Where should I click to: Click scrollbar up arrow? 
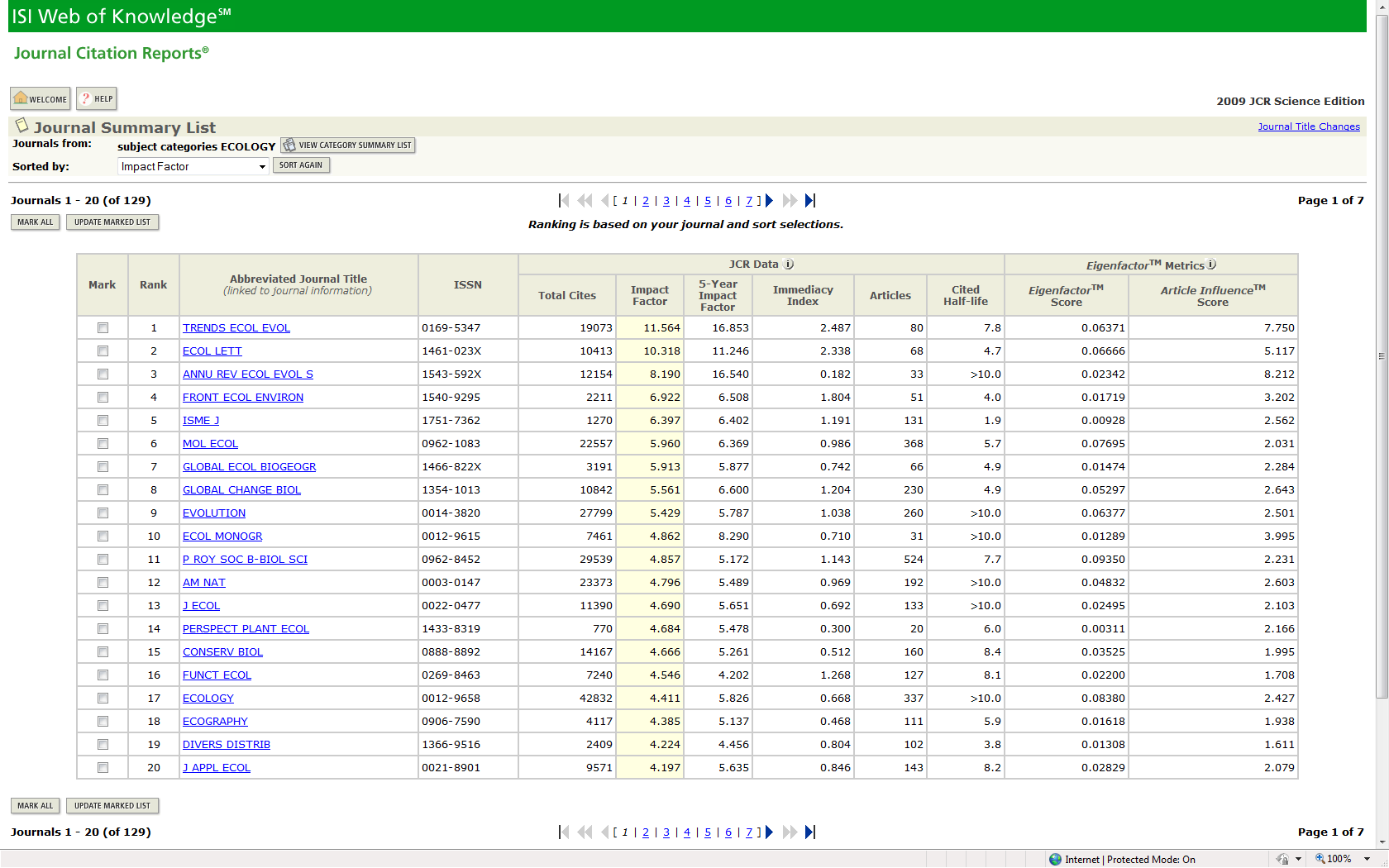click(x=1382, y=7)
